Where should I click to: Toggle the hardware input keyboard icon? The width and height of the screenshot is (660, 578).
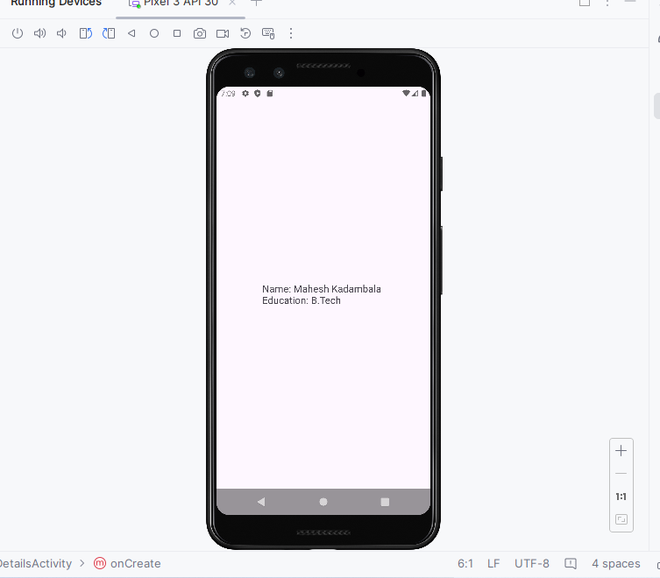268,33
